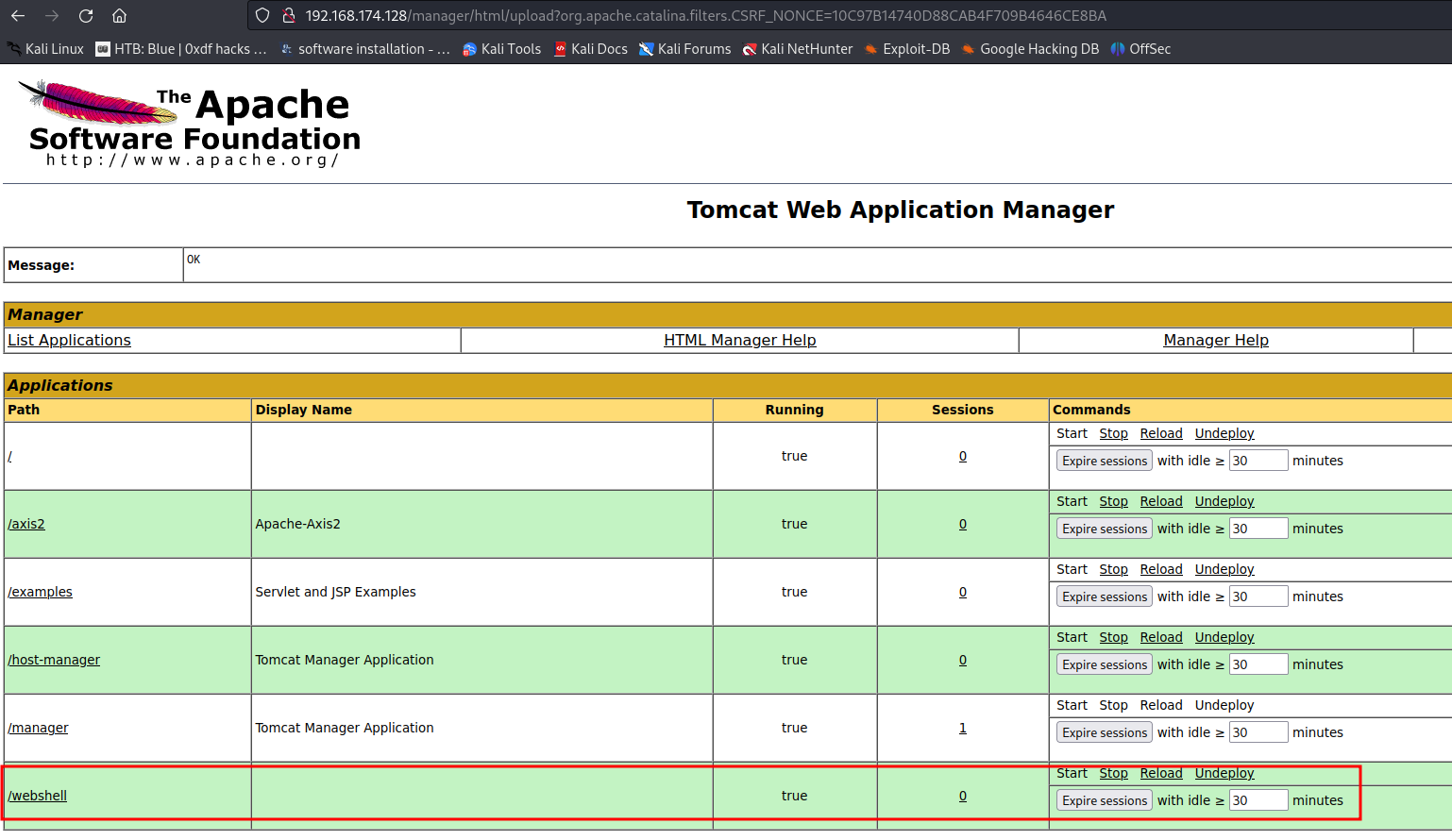
Task: Reload the /webshell application
Action: pyautogui.click(x=1161, y=773)
